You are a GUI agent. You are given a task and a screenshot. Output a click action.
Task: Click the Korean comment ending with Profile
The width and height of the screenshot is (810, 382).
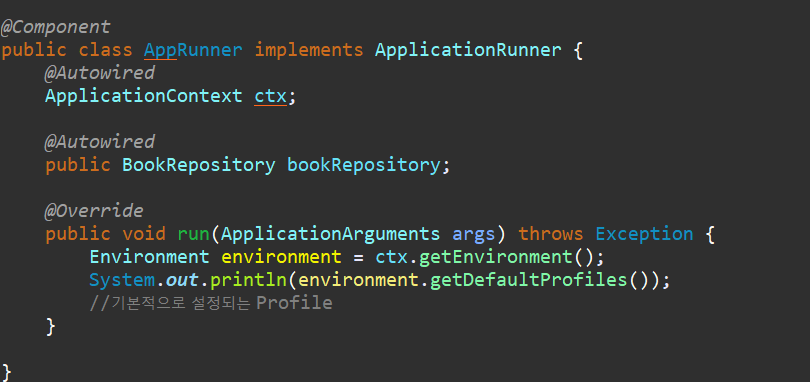coord(211,303)
